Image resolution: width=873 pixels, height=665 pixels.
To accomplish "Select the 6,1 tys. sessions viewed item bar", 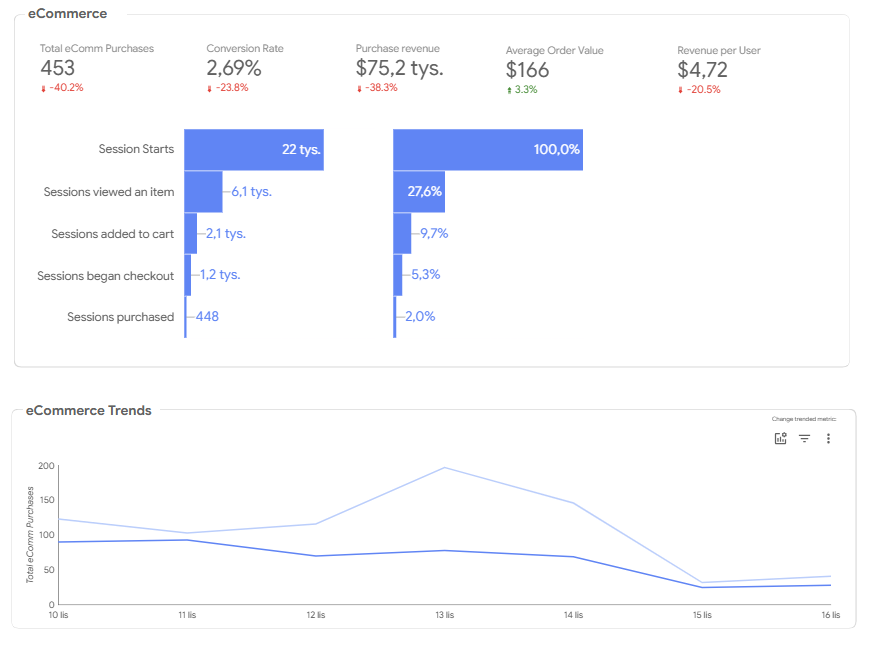I will tap(203, 192).
